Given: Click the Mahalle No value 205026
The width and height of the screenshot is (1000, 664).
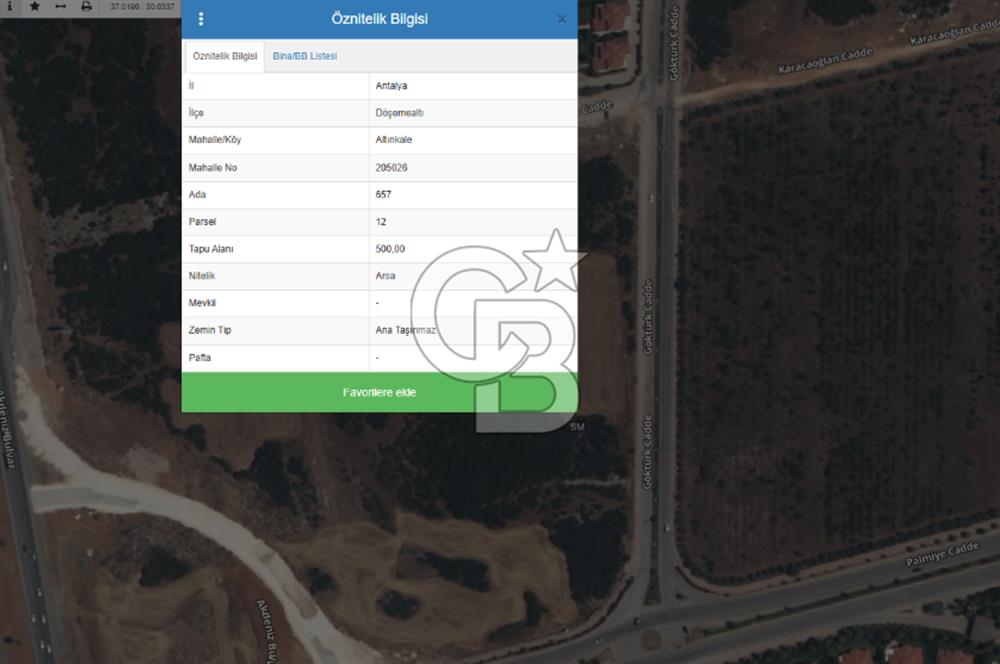Looking at the screenshot, I should (391, 168).
